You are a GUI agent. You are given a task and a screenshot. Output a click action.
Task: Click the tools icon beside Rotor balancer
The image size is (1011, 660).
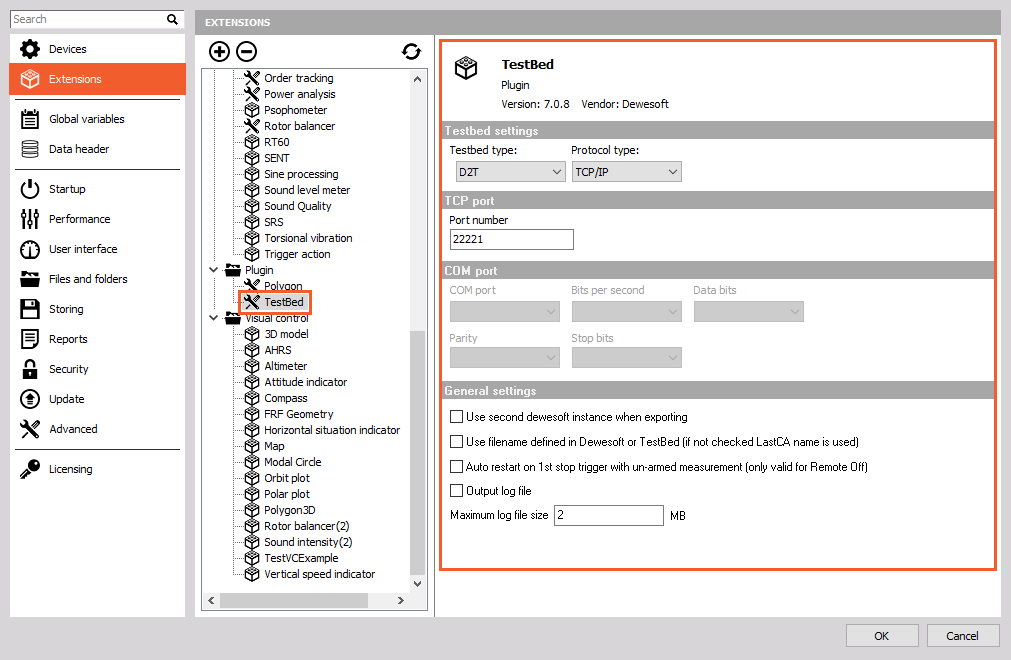(x=252, y=126)
